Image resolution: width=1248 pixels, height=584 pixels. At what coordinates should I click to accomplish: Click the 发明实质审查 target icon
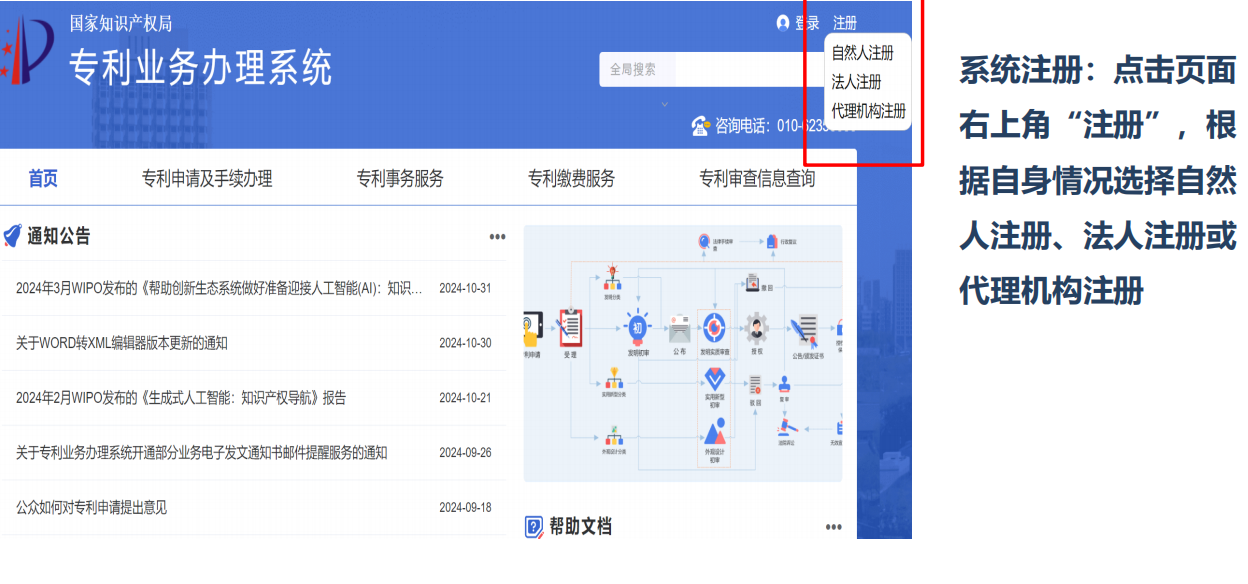tap(714, 327)
